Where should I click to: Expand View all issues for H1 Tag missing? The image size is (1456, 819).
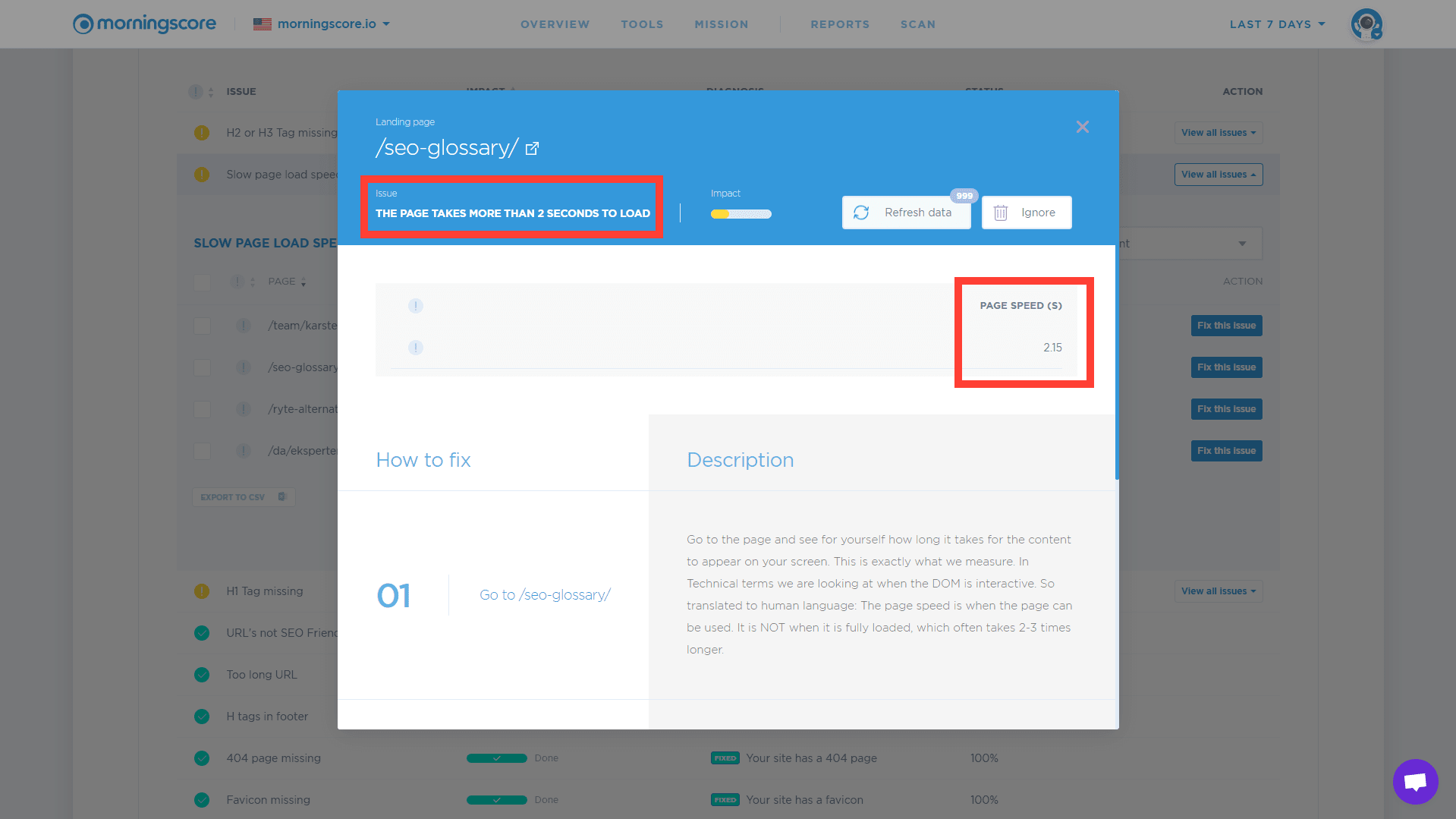1219,591
